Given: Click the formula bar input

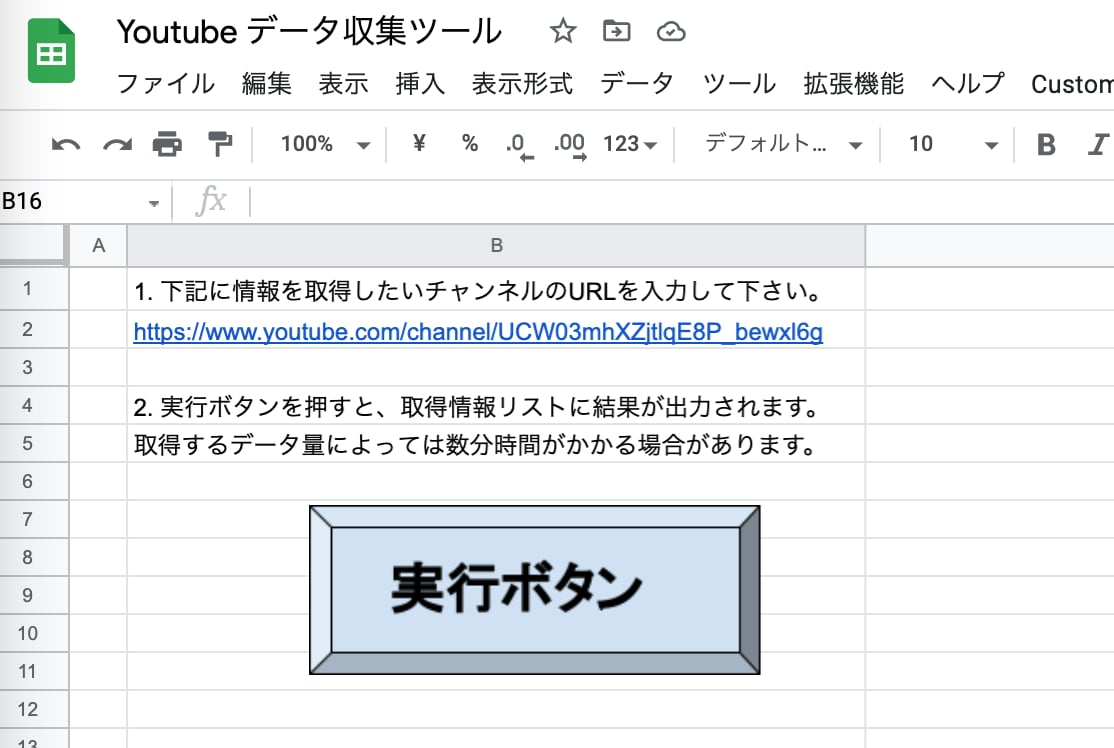Looking at the screenshot, I should click(x=682, y=202).
